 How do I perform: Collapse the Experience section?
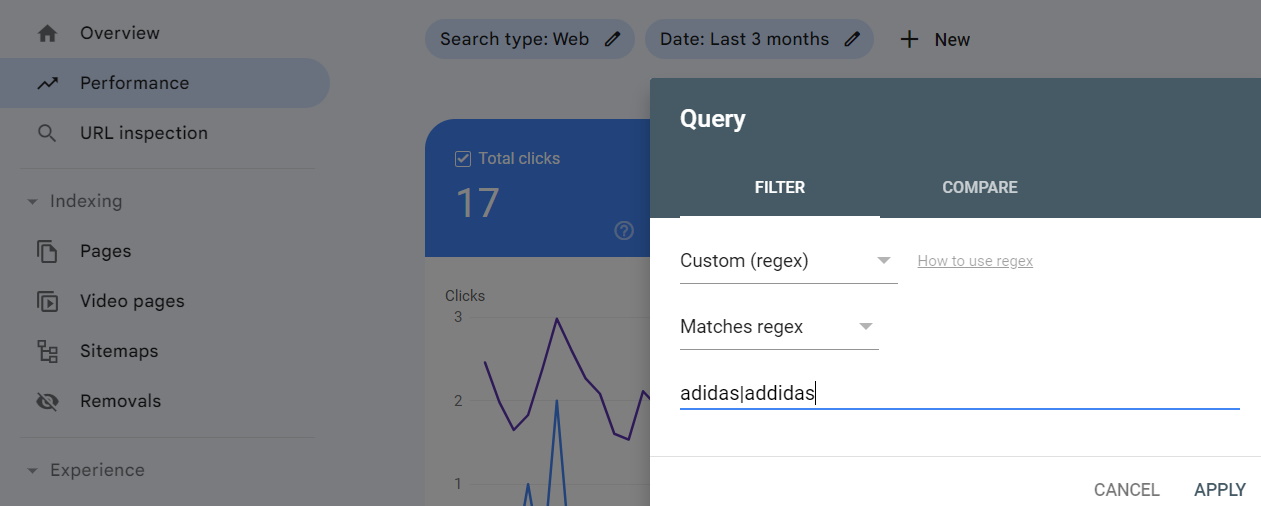click(32, 470)
